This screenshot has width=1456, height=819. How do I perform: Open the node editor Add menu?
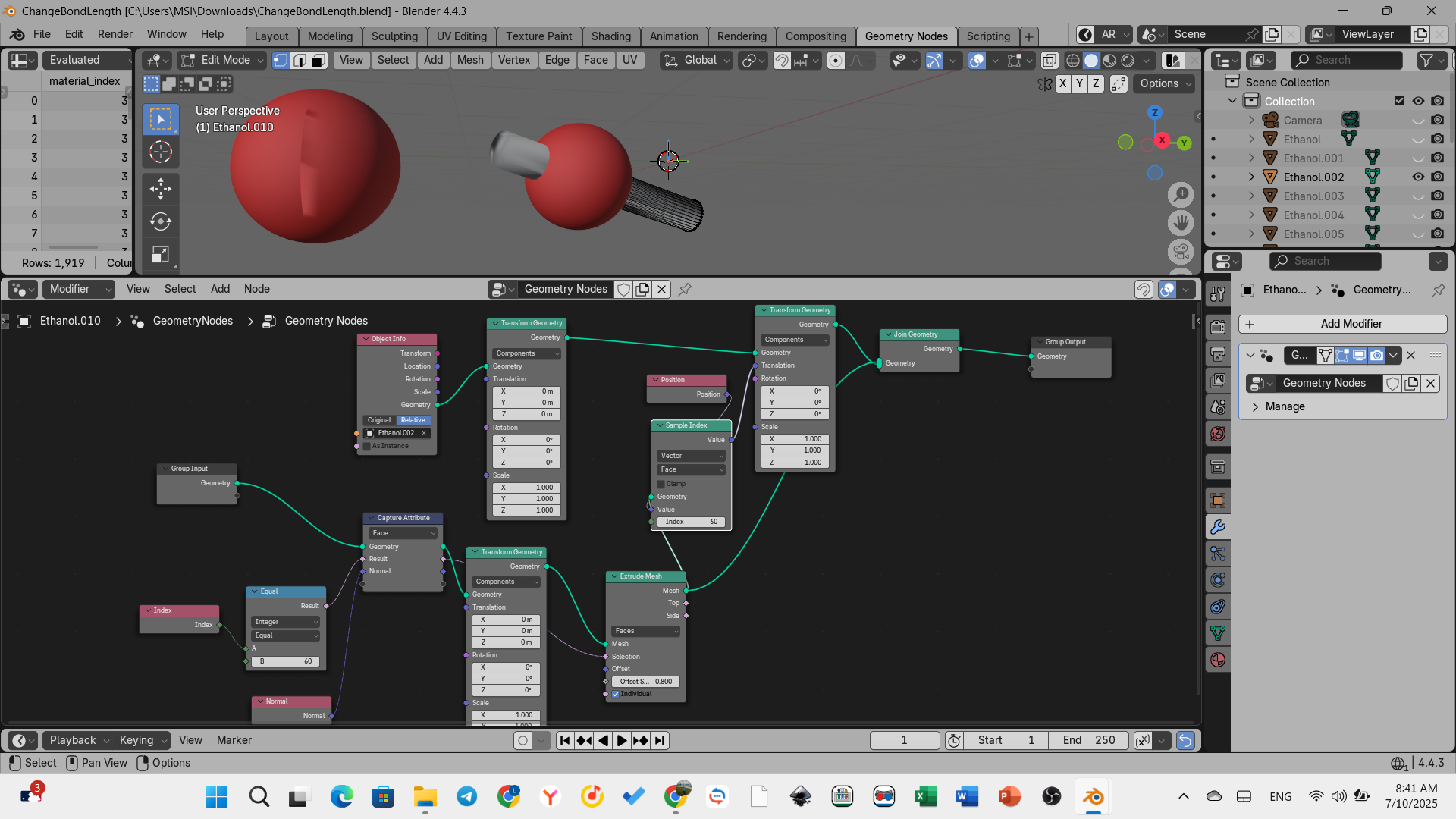pos(220,289)
